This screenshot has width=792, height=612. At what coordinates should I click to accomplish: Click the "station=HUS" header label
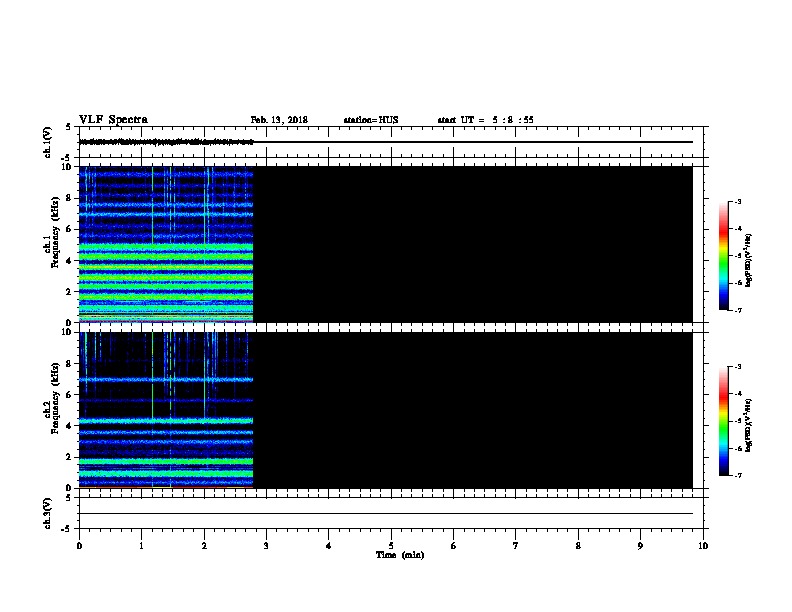pyautogui.click(x=371, y=120)
